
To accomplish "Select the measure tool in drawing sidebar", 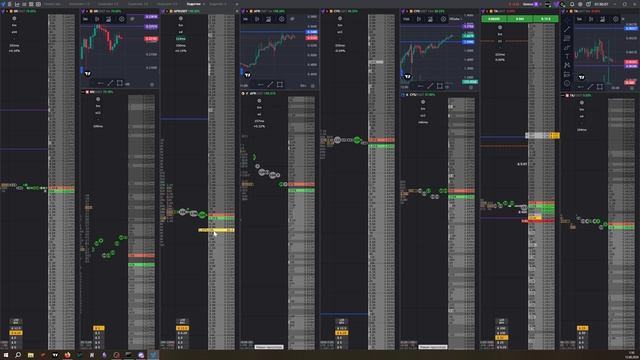I will tap(567, 74).
